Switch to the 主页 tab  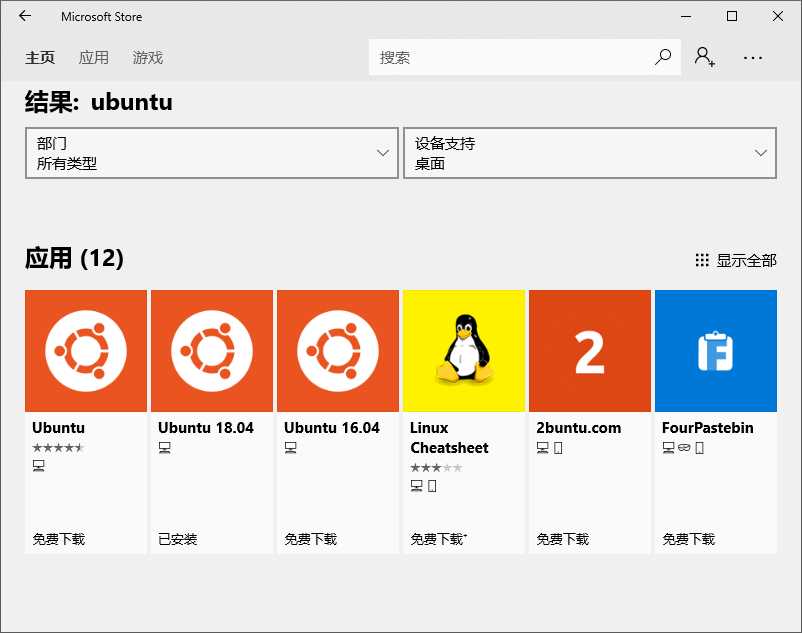point(40,57)
